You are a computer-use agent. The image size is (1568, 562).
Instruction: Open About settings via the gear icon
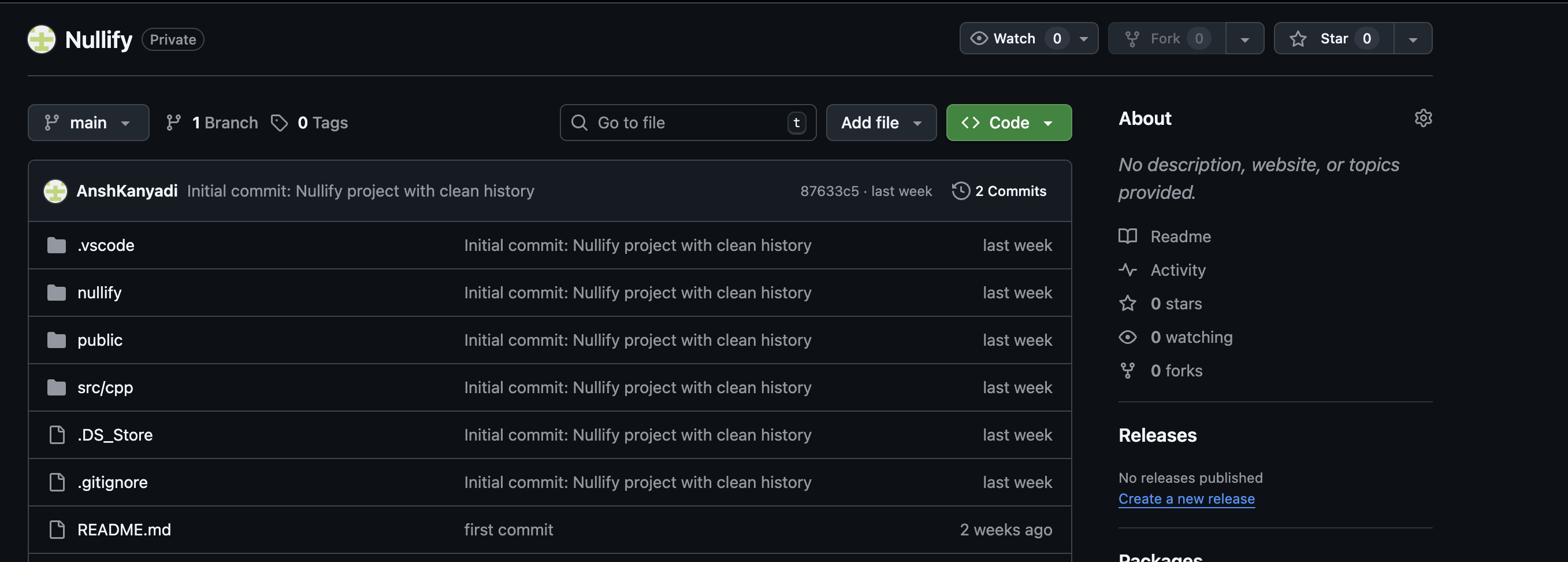click(x=1424, y=118)
